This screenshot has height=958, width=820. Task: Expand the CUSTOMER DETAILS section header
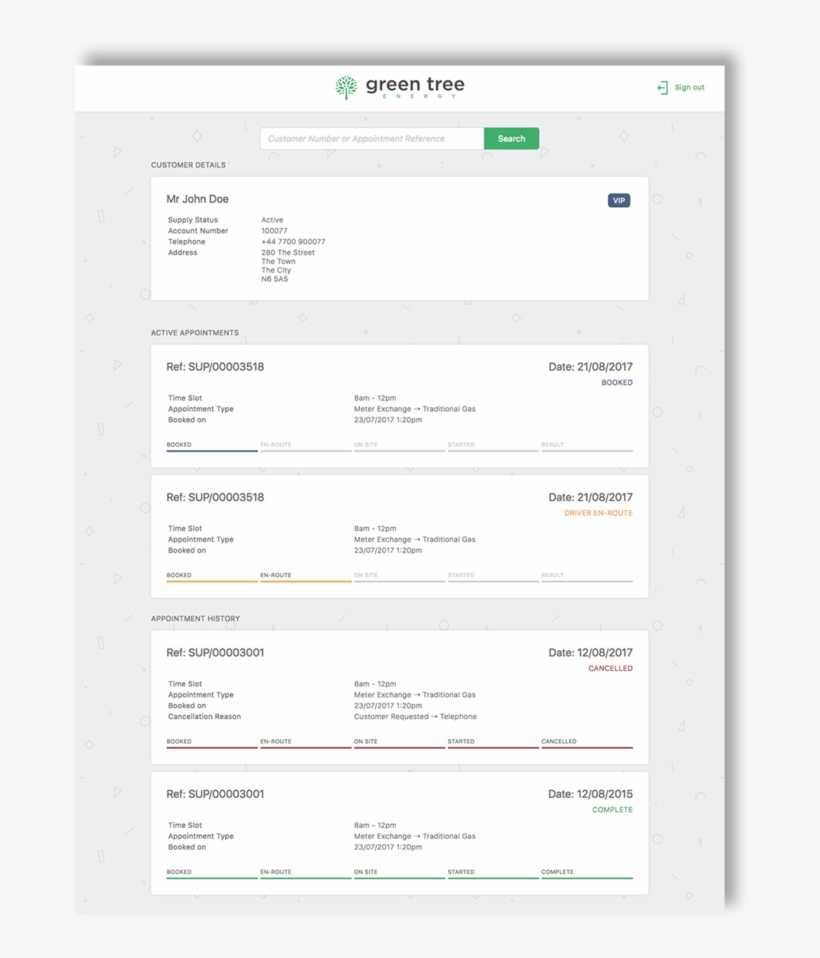point(186,165)
